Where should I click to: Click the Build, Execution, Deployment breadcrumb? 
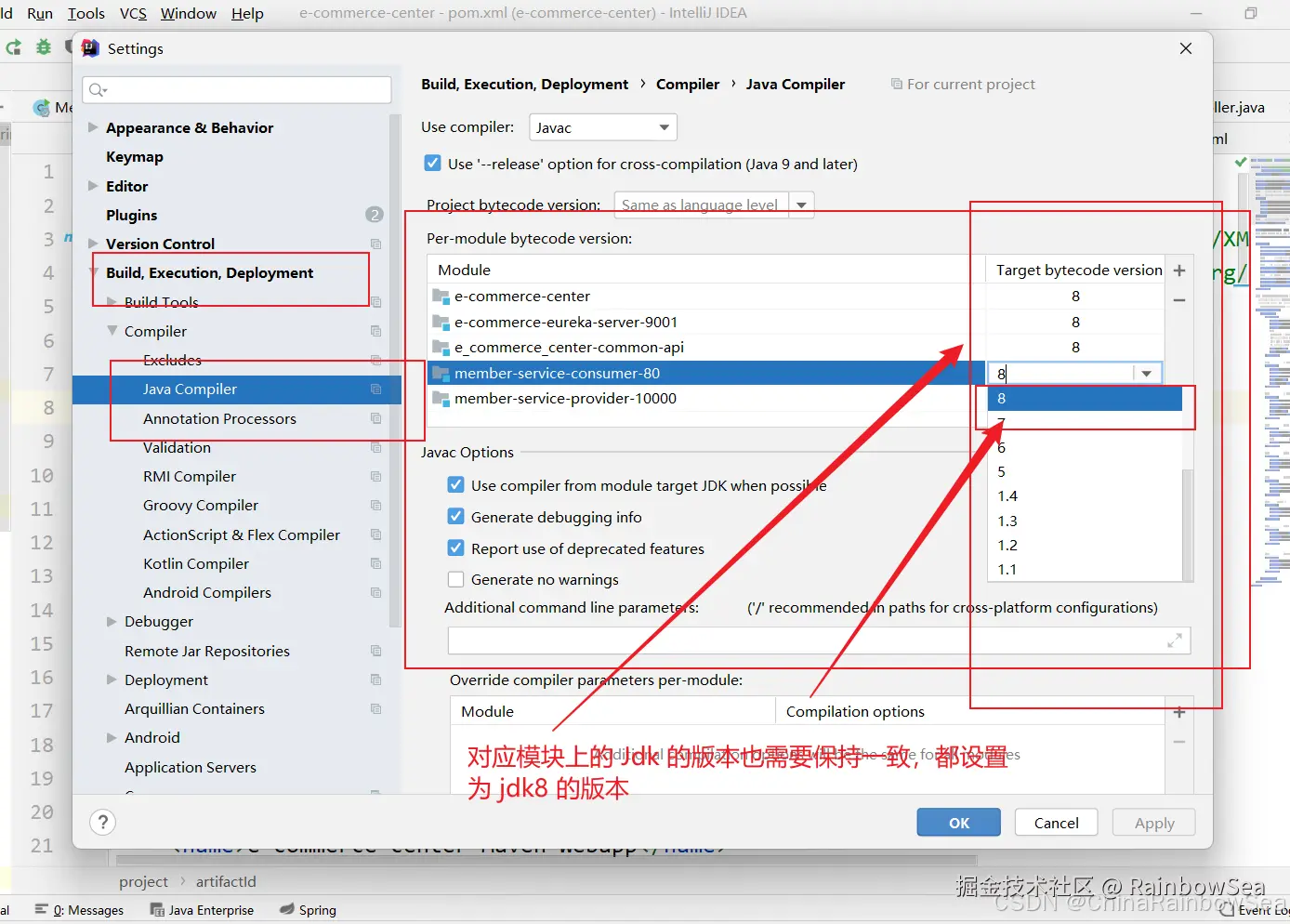pos(525,84)
